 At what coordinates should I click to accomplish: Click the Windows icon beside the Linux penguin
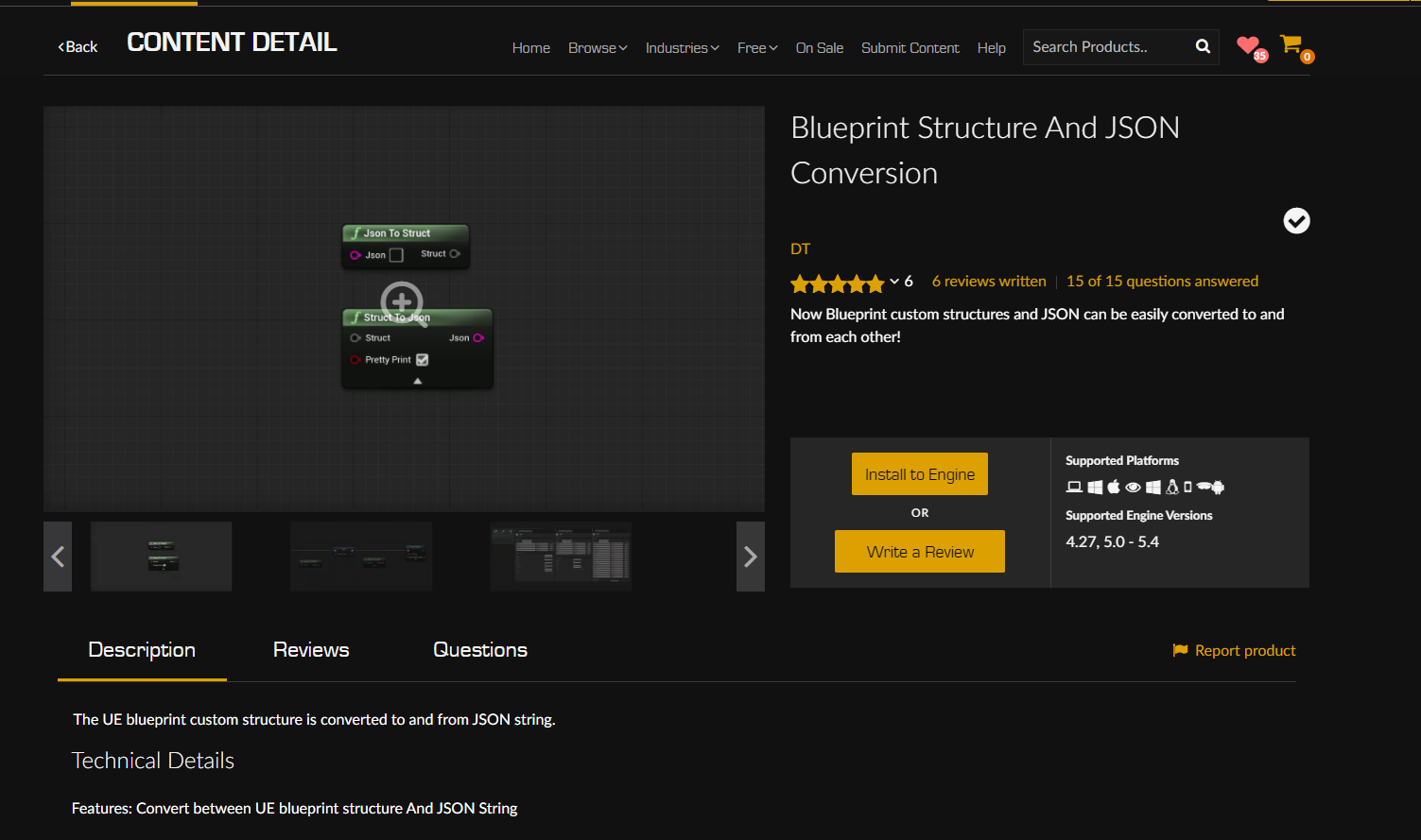1153,488
